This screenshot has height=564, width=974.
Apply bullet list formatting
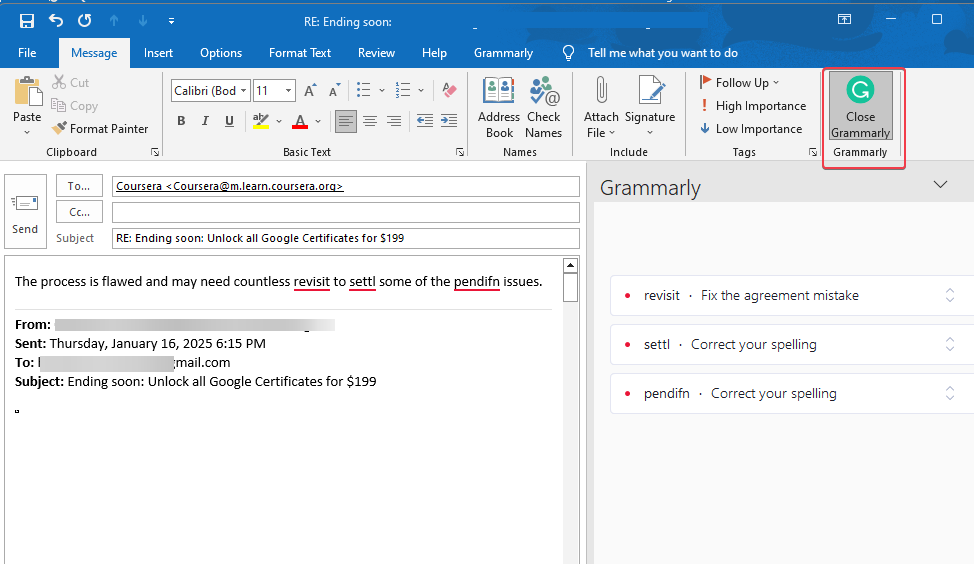click(363, 91)
